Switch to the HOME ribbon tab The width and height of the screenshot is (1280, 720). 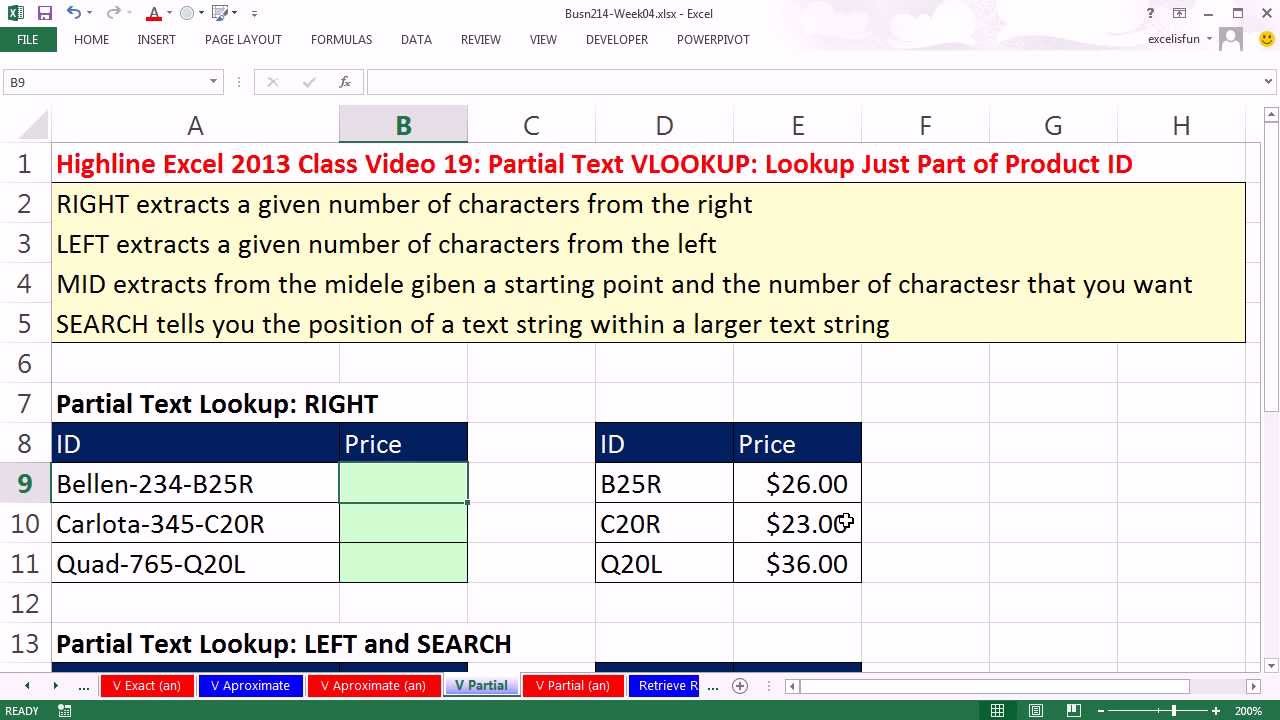coord(91,40)
